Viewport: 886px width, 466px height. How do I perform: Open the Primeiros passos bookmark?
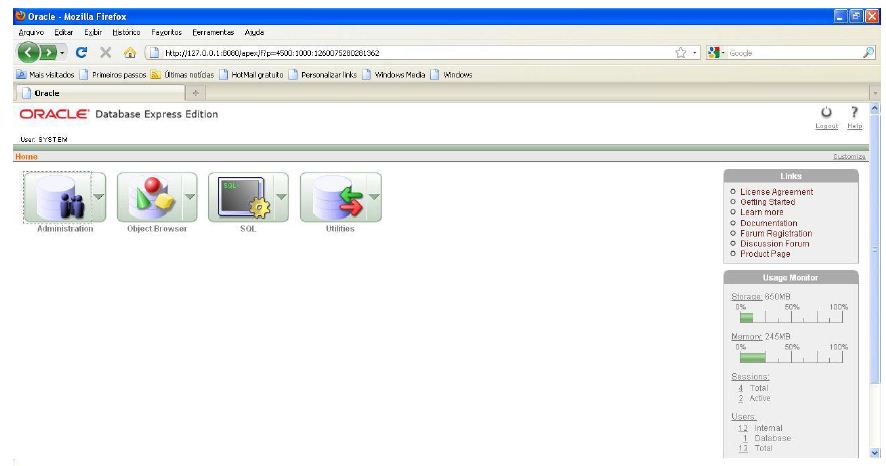pyautogui.click(x=113, y=75)
